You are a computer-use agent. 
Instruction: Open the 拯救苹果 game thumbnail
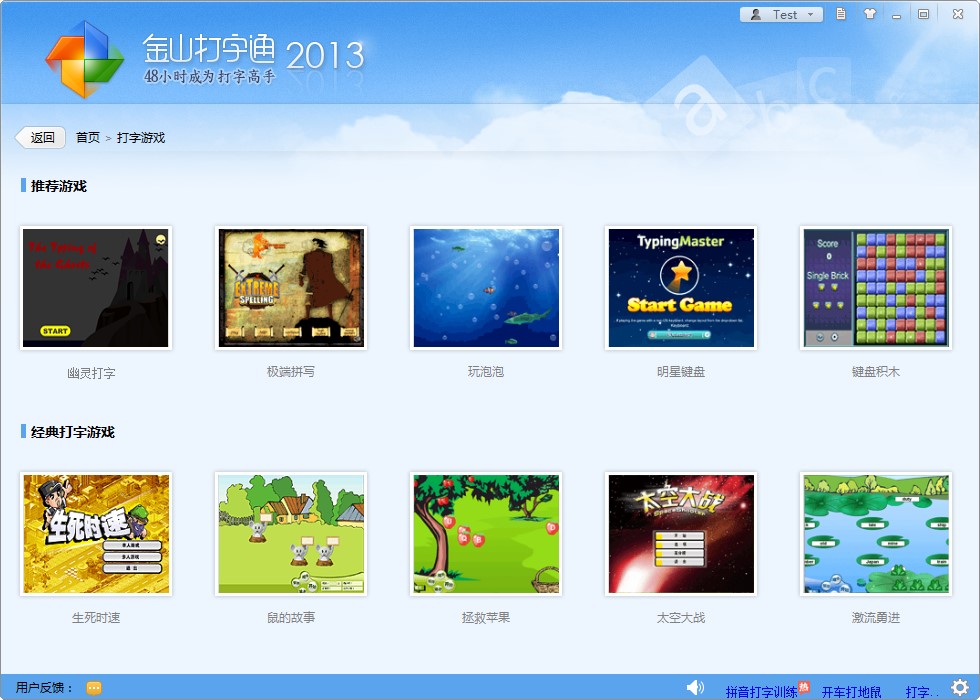[486, 534]
